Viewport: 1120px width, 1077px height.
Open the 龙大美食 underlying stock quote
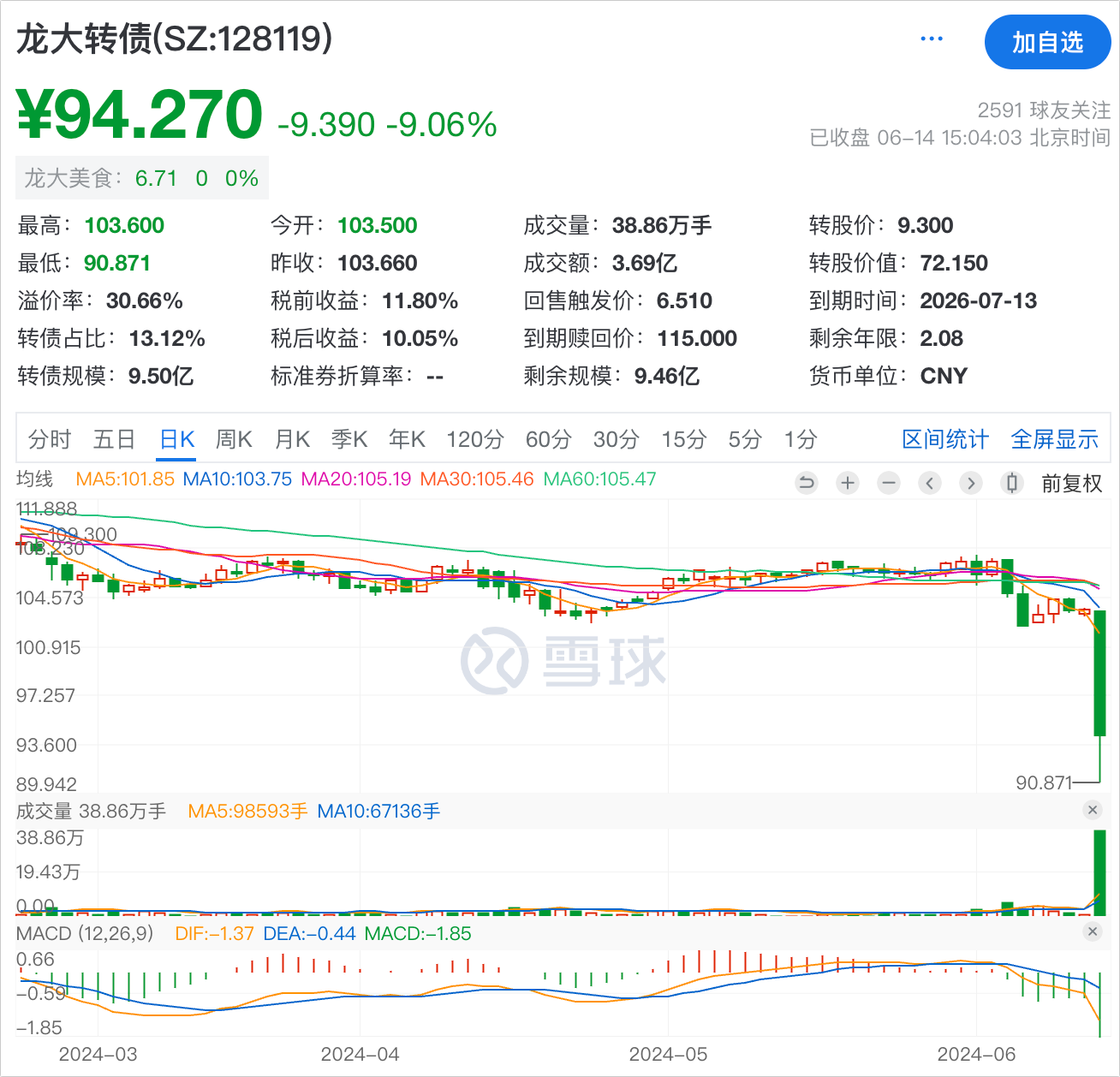141,178
